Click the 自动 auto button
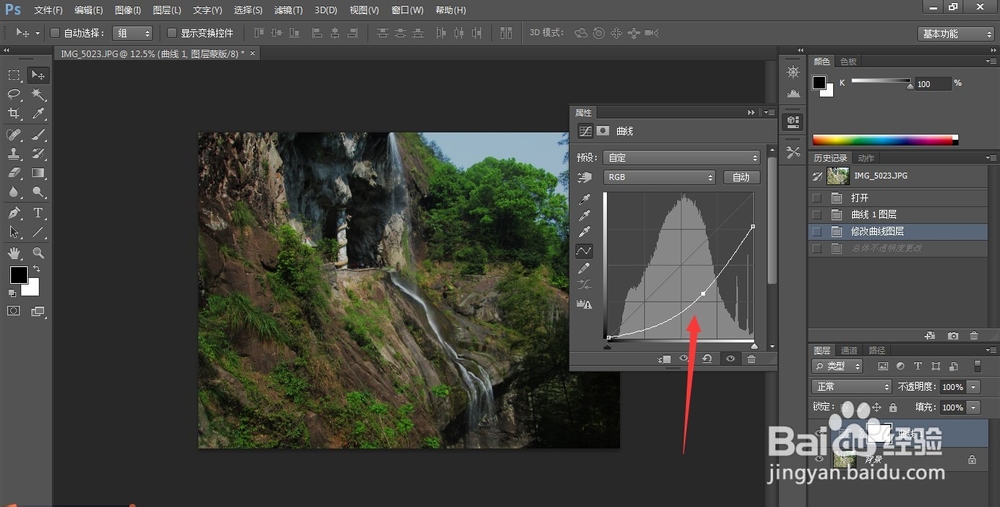This screenshot has height=507, width=1000. [741, 177]
